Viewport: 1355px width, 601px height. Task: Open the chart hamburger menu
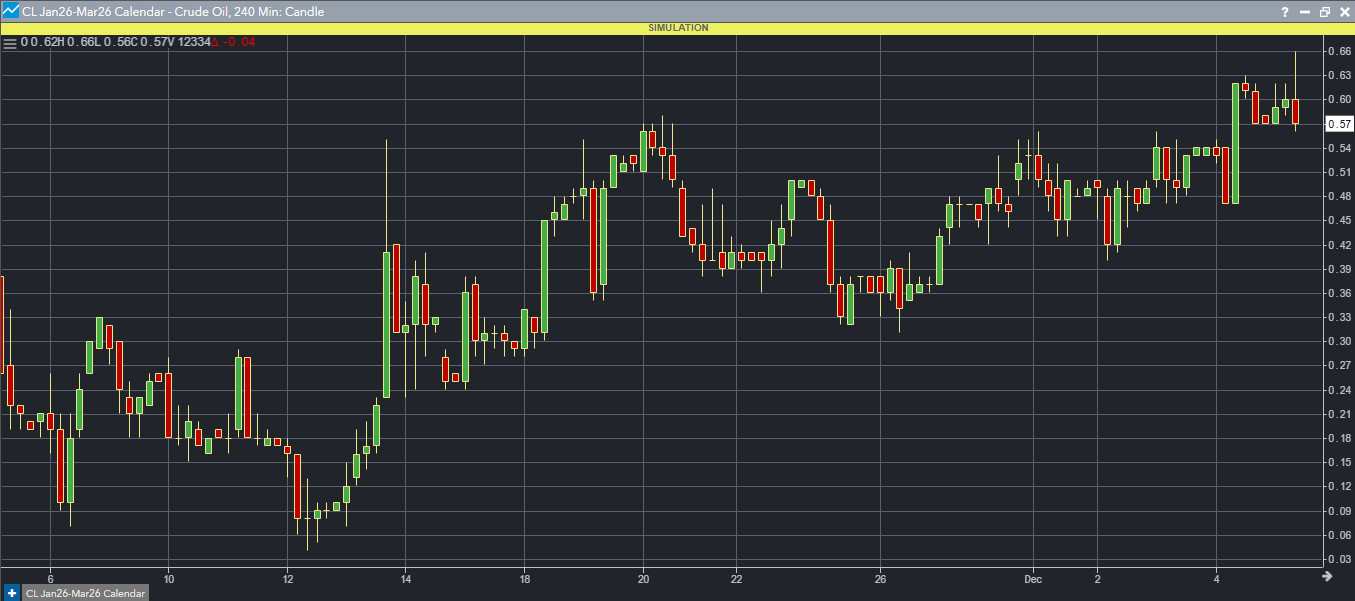tap(10, 43)
